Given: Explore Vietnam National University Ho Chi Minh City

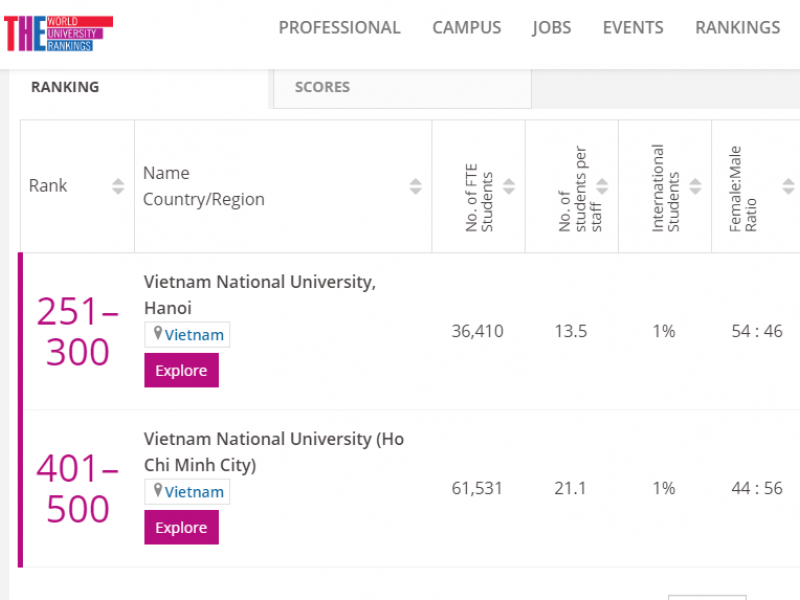Looking at the screenshot, I should click(x=181, y=527).
